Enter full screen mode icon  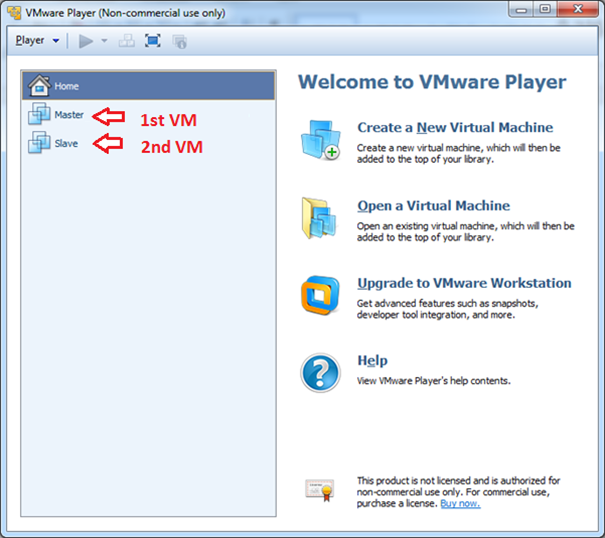coord(153,41)
